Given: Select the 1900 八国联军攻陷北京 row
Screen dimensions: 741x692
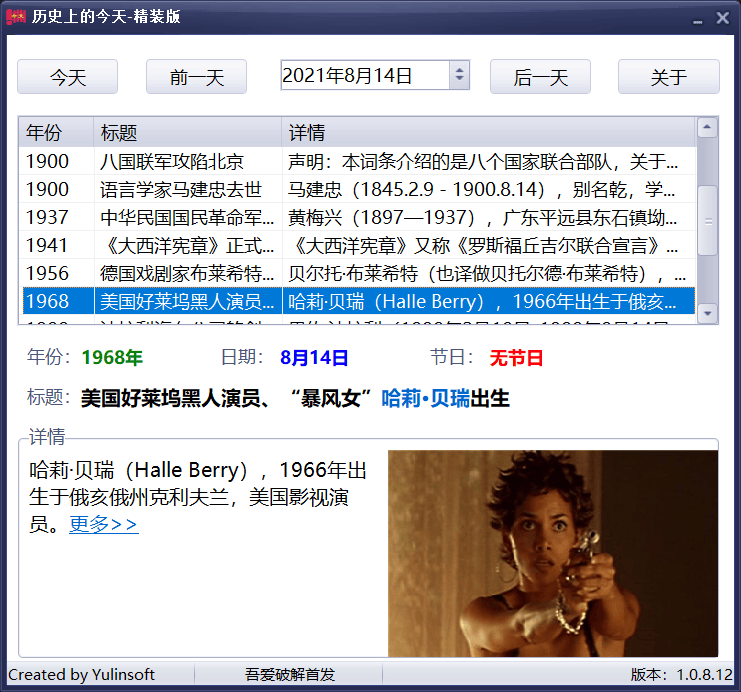Looking at the screenshot, I should coord(187,161).
